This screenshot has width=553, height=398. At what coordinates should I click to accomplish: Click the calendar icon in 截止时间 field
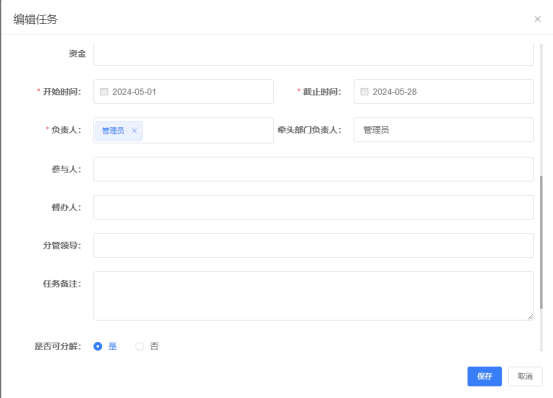point(364,92)
